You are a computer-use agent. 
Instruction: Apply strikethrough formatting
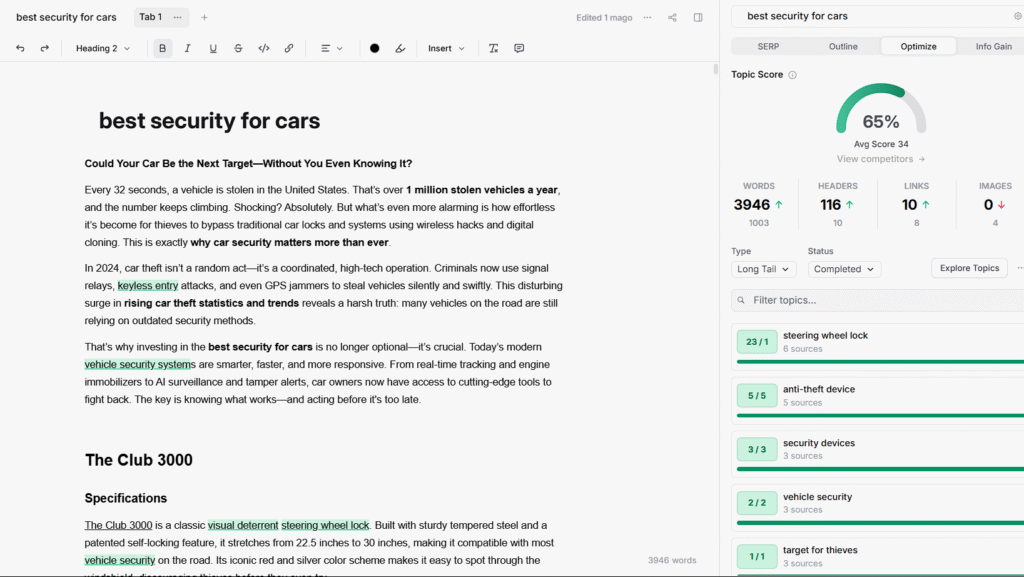(238, 48)
